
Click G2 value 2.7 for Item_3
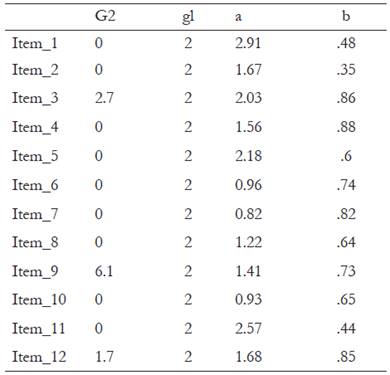(104, 98)
